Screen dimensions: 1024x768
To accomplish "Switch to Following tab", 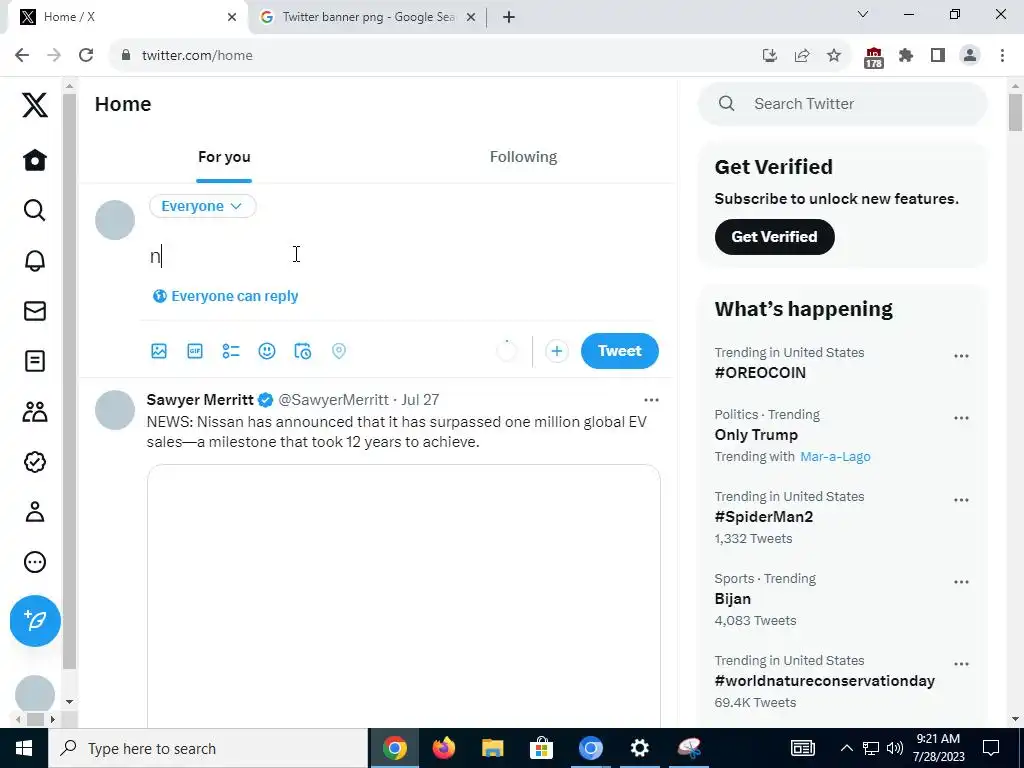I will pyautogui.click(x=523, y=157).
